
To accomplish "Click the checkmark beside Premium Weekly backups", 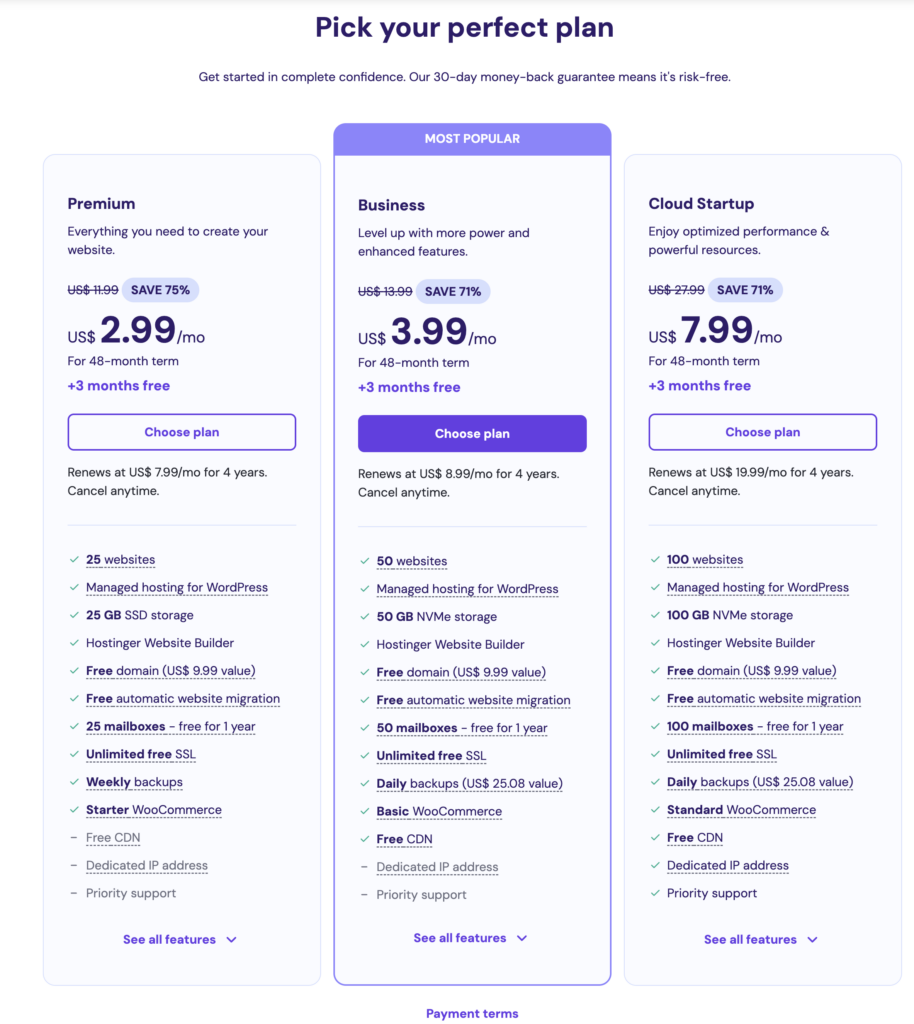I will click(x=74, y=782).
